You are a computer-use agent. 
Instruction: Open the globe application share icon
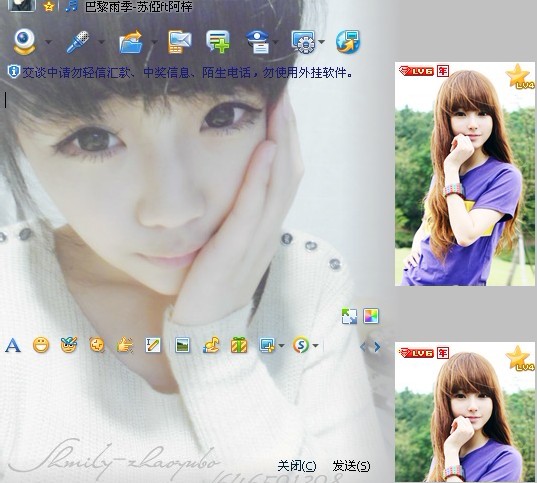[x=348, y=42]
